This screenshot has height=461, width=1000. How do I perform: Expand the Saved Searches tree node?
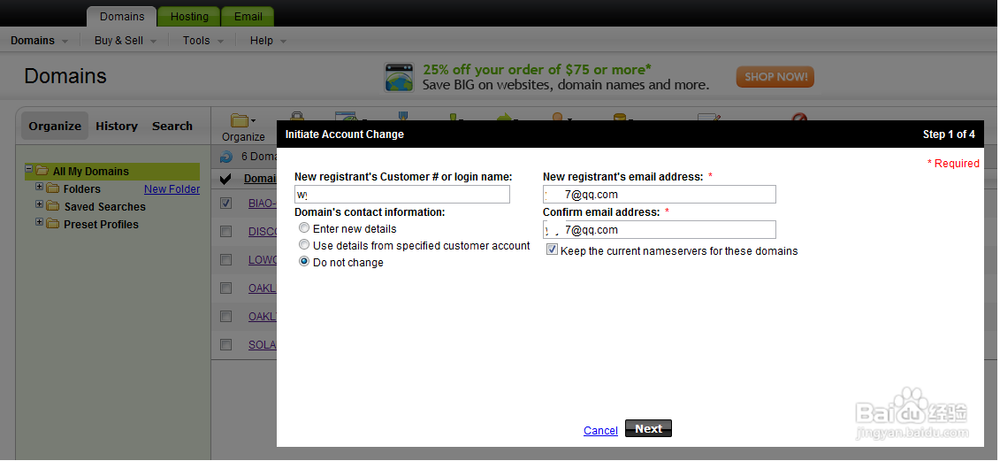tap(40, 205)
